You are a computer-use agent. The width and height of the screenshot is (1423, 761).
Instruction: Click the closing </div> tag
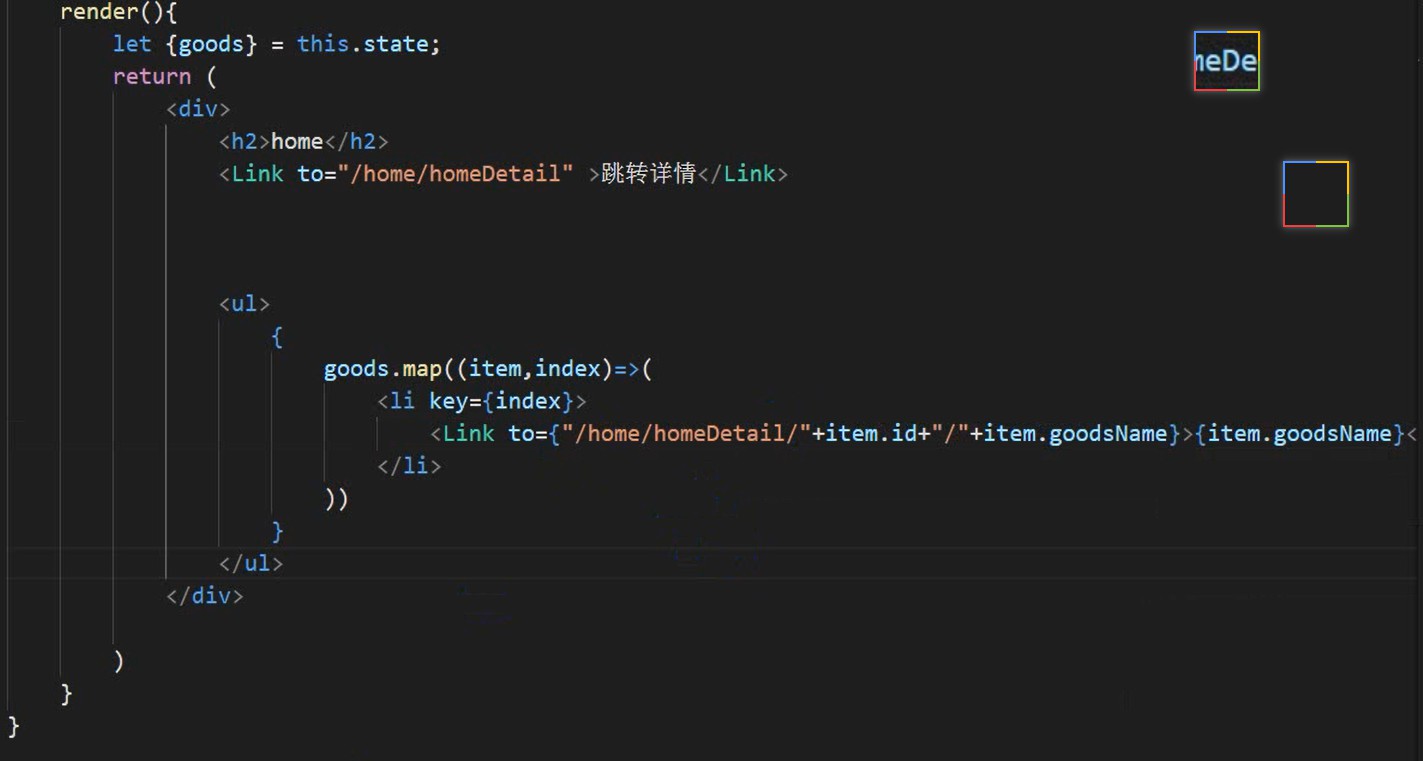tap(205, 595)
